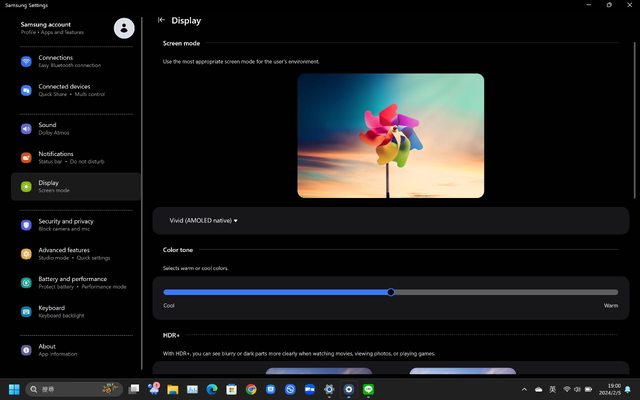The image size is (640, 400).
Task: Click the Battery and performance icon
Action: (x=26, y=283)
